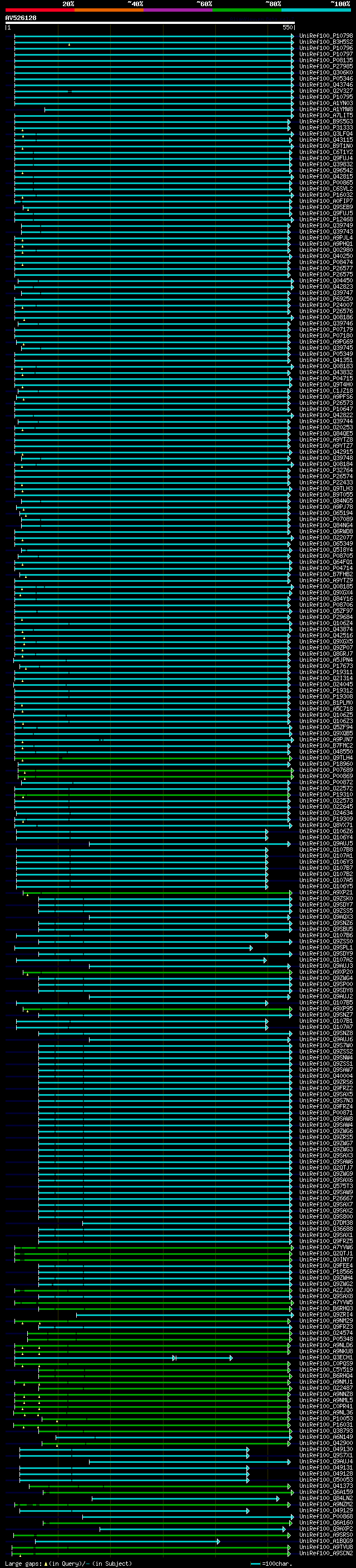Select label UniRef100_A9XP95
Viewport: 356px width, 1568px height.
pos(326,1008)
